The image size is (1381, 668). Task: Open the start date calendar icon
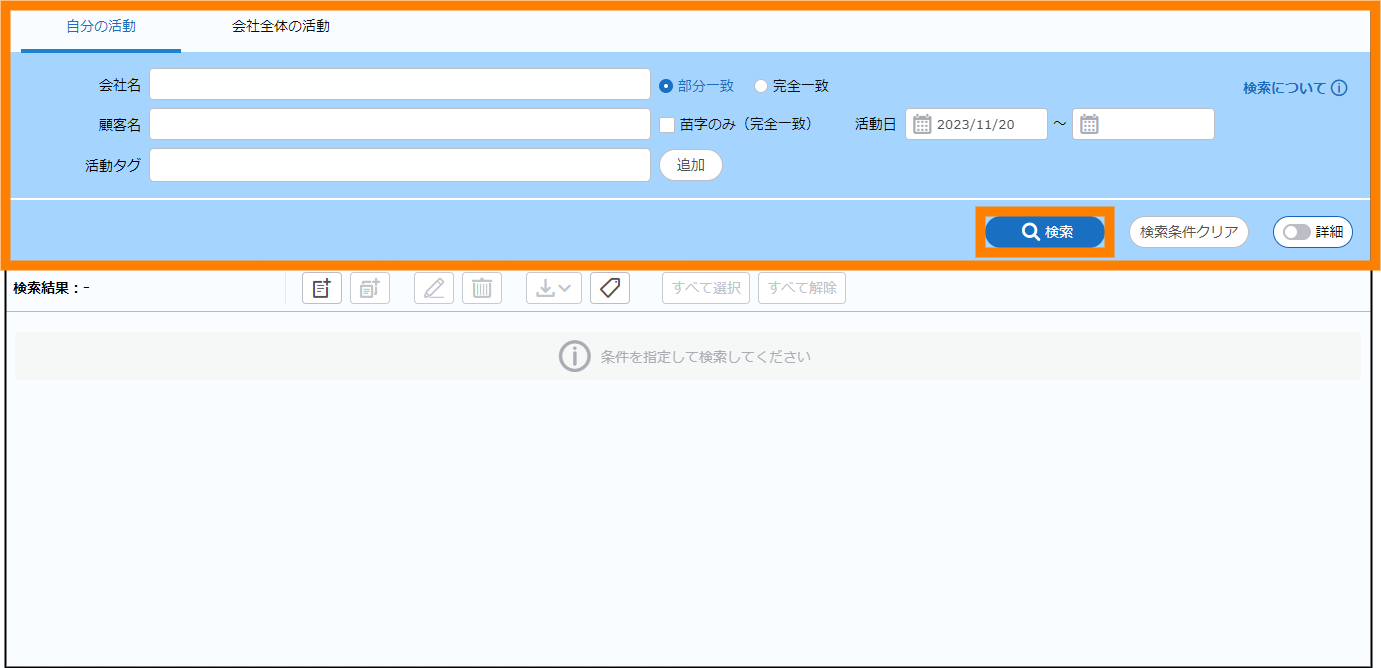point(922,125)
